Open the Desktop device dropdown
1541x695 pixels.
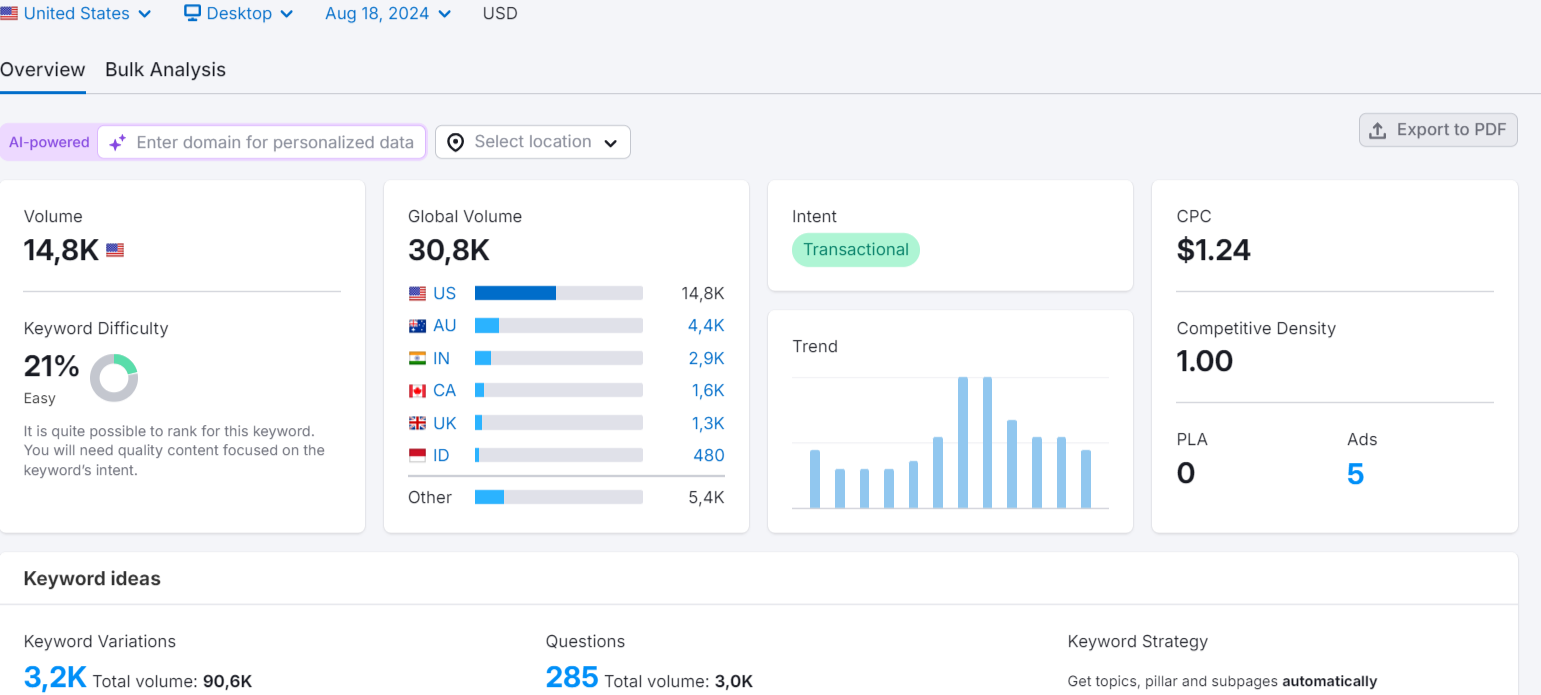[239, 14]
